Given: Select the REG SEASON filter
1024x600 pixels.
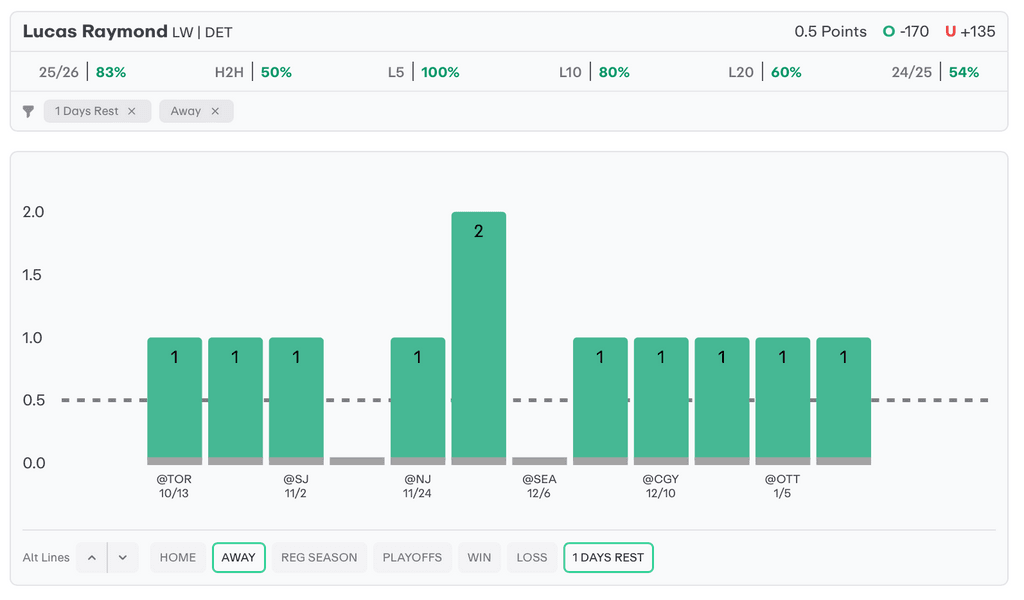Looking at the screenshot, I should point(319,557).
